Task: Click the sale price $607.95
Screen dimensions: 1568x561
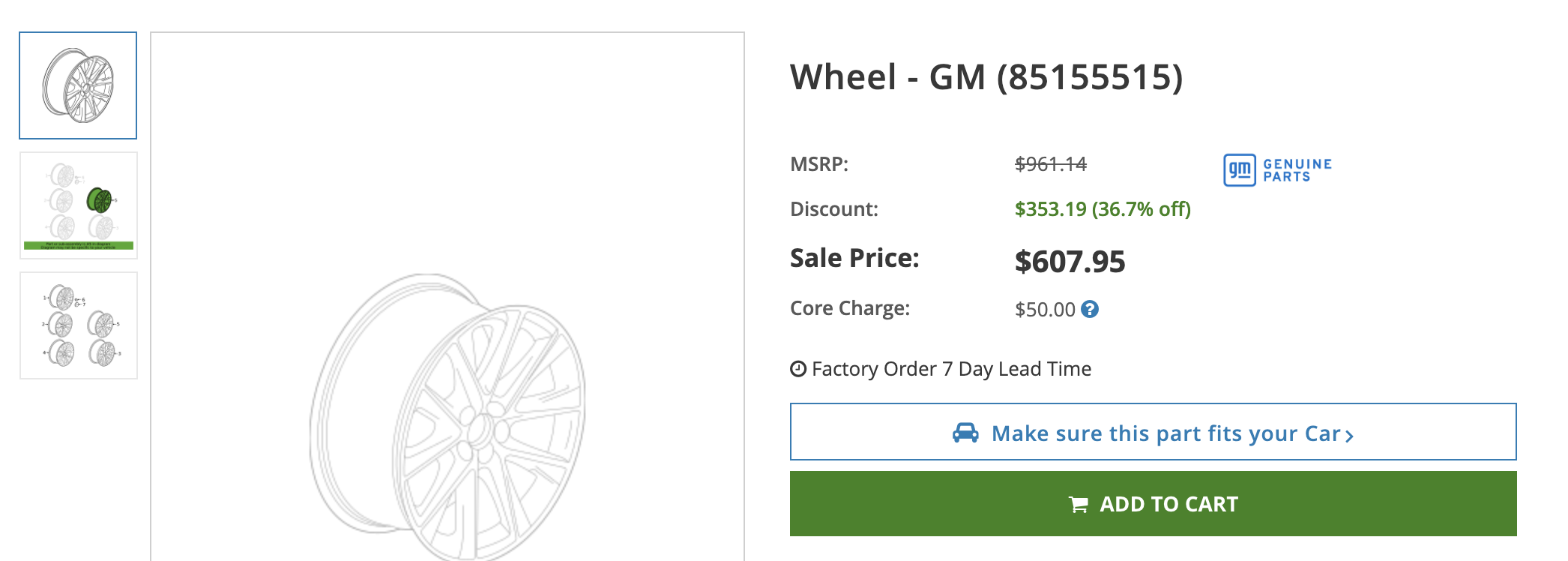Action: tap(1070, 262)
